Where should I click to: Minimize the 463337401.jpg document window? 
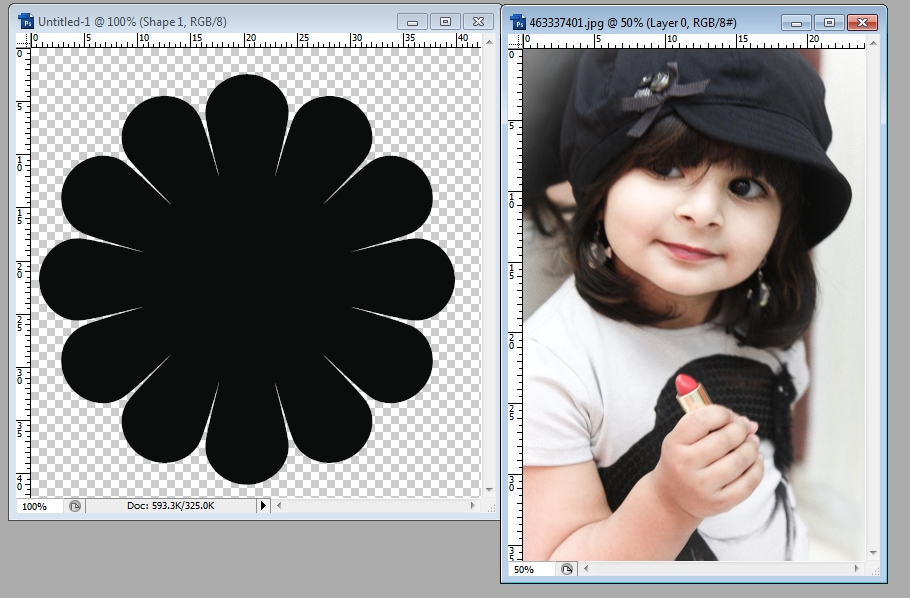(x=795, y=21)
